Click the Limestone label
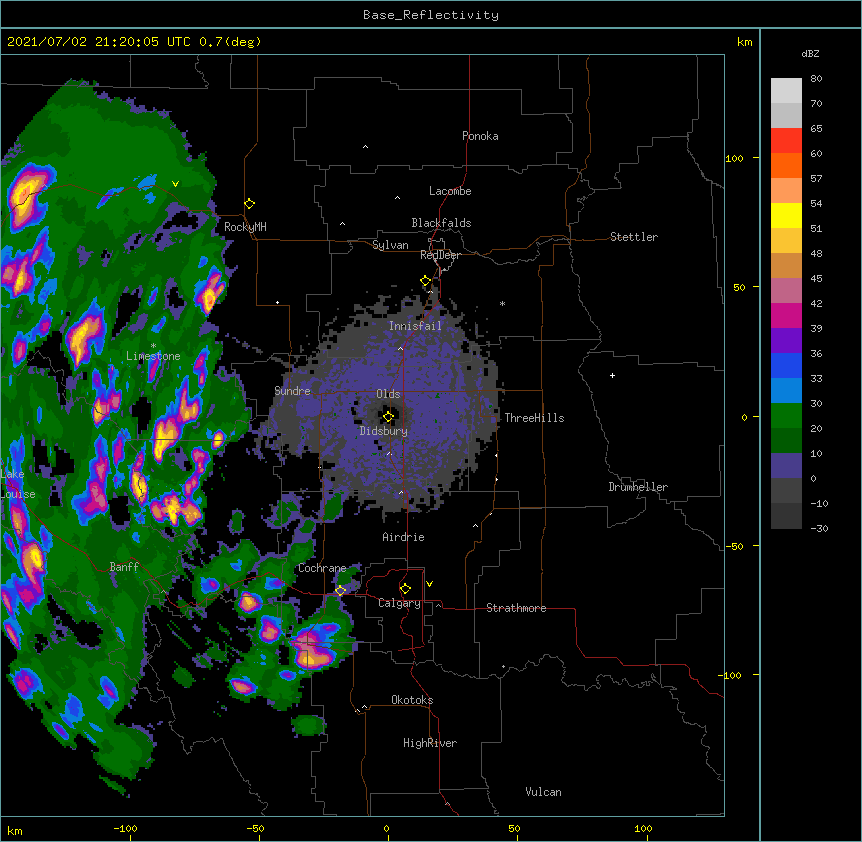 click(153, 356)
